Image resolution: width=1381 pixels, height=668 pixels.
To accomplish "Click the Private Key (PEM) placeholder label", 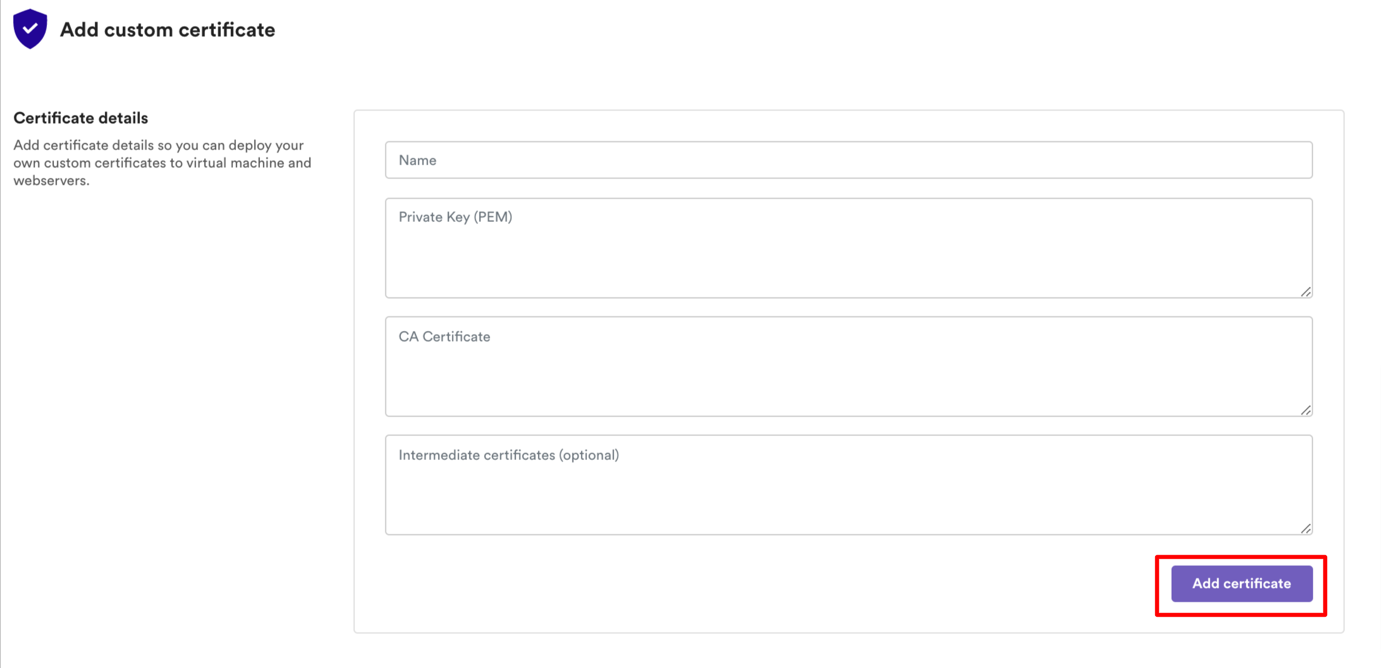I will (x=455, y=217).
